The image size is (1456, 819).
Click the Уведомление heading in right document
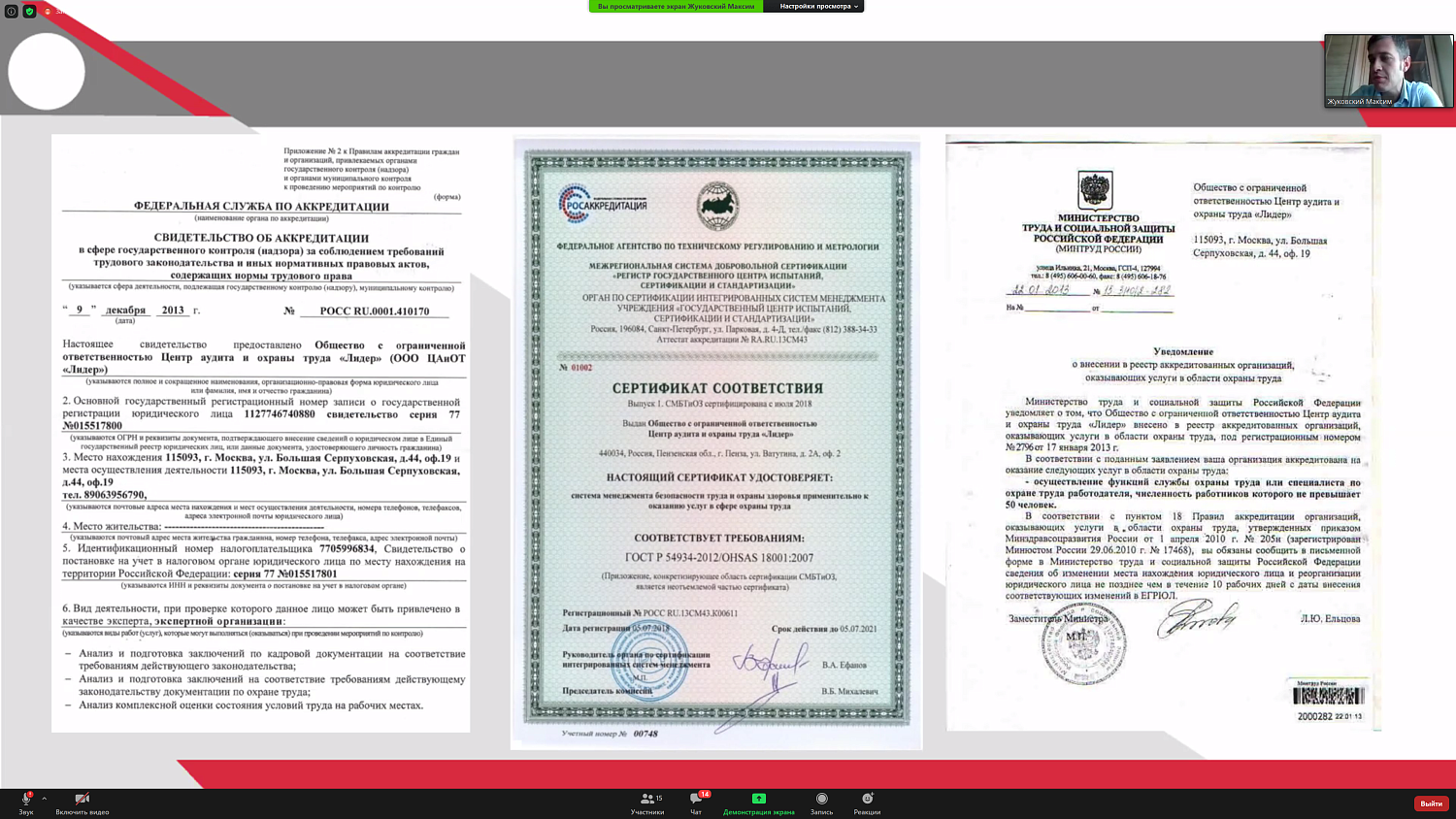click(x=1183, y=351)
